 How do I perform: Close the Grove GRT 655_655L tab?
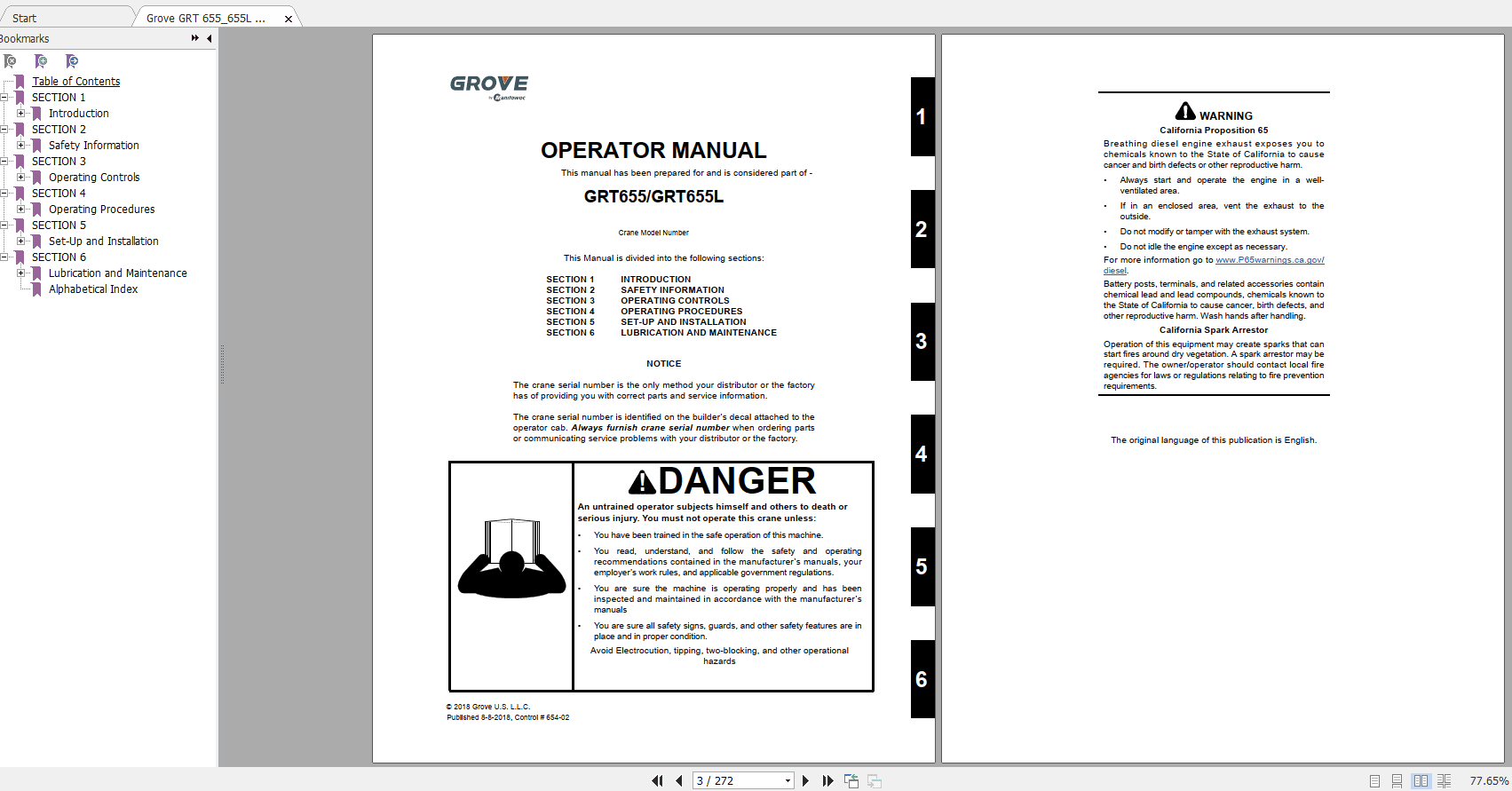pyautogui.click(x=289, y=19)
